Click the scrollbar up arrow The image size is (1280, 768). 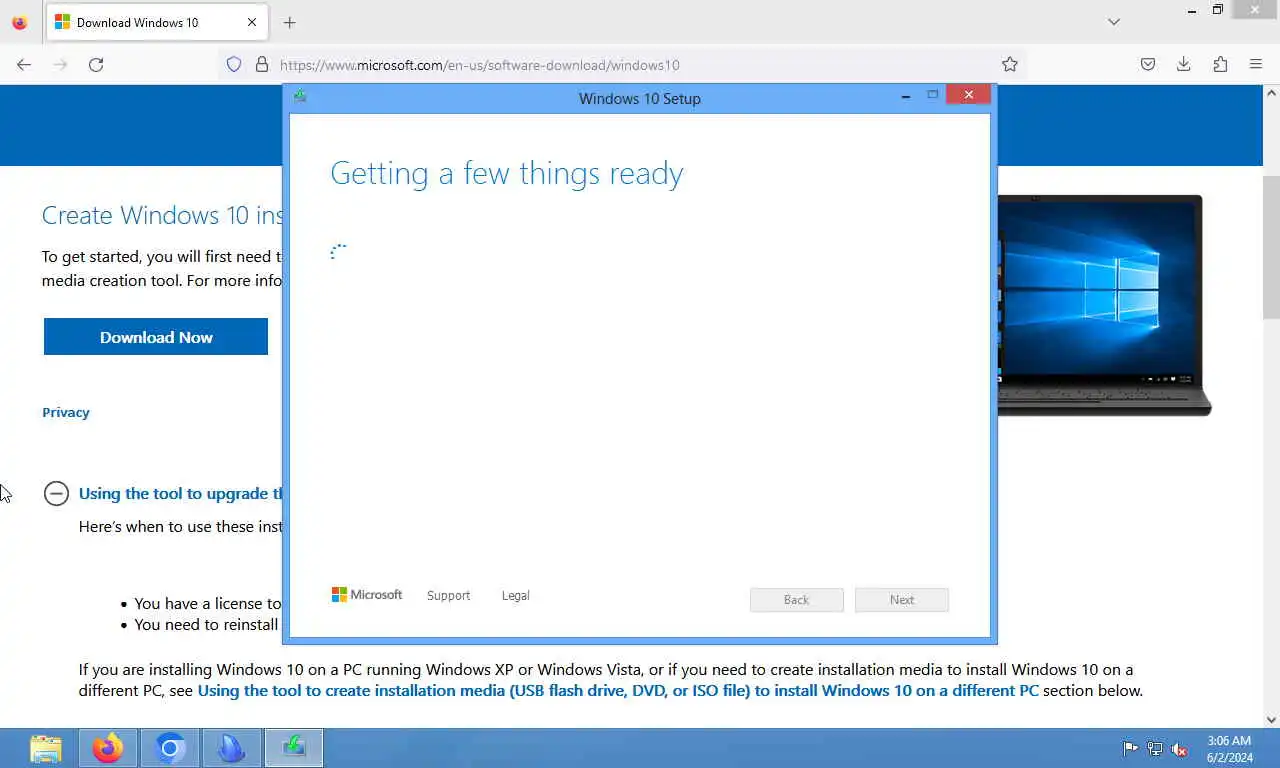(1271, 93)
